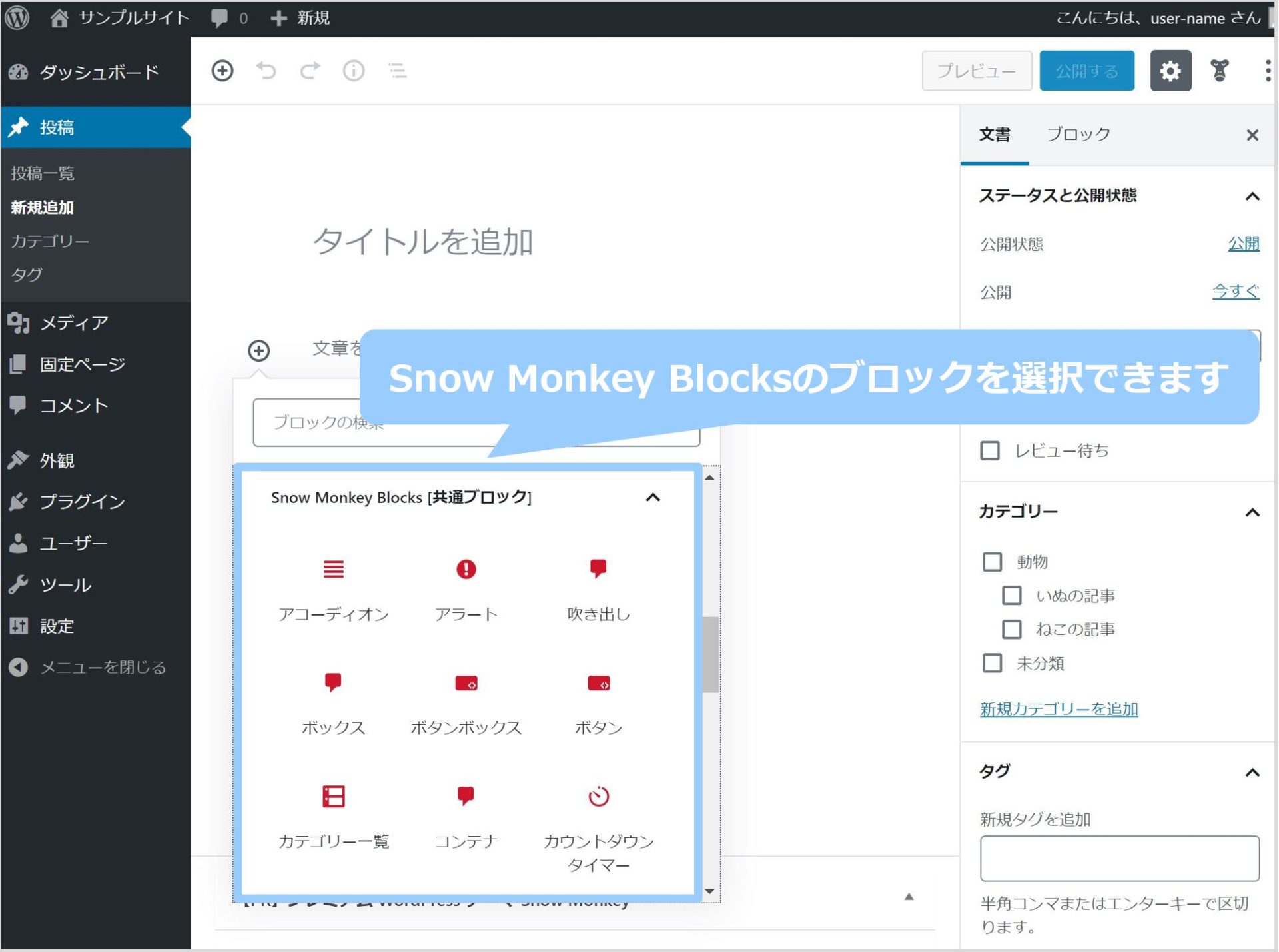Image resolution: width=1279 pixels, height=952 pixels.
Task: Click the Snow Monkey gorilla icon near settings
Action: pyautogui.click(x=1219, y=70)
